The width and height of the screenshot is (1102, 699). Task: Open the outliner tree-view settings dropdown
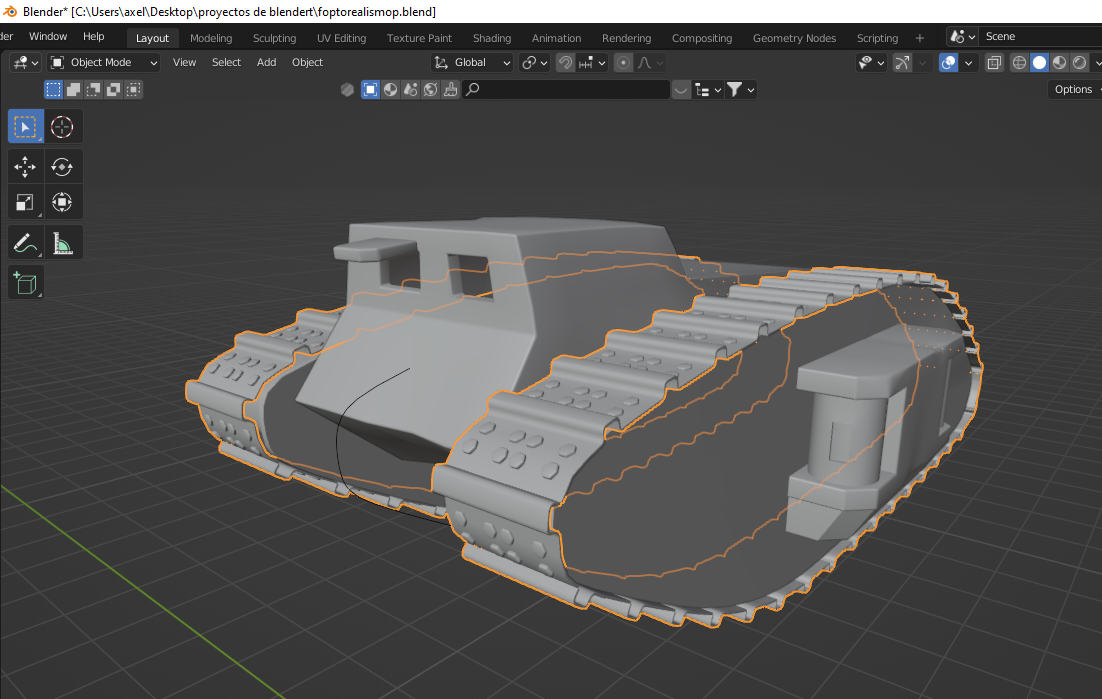708,89
